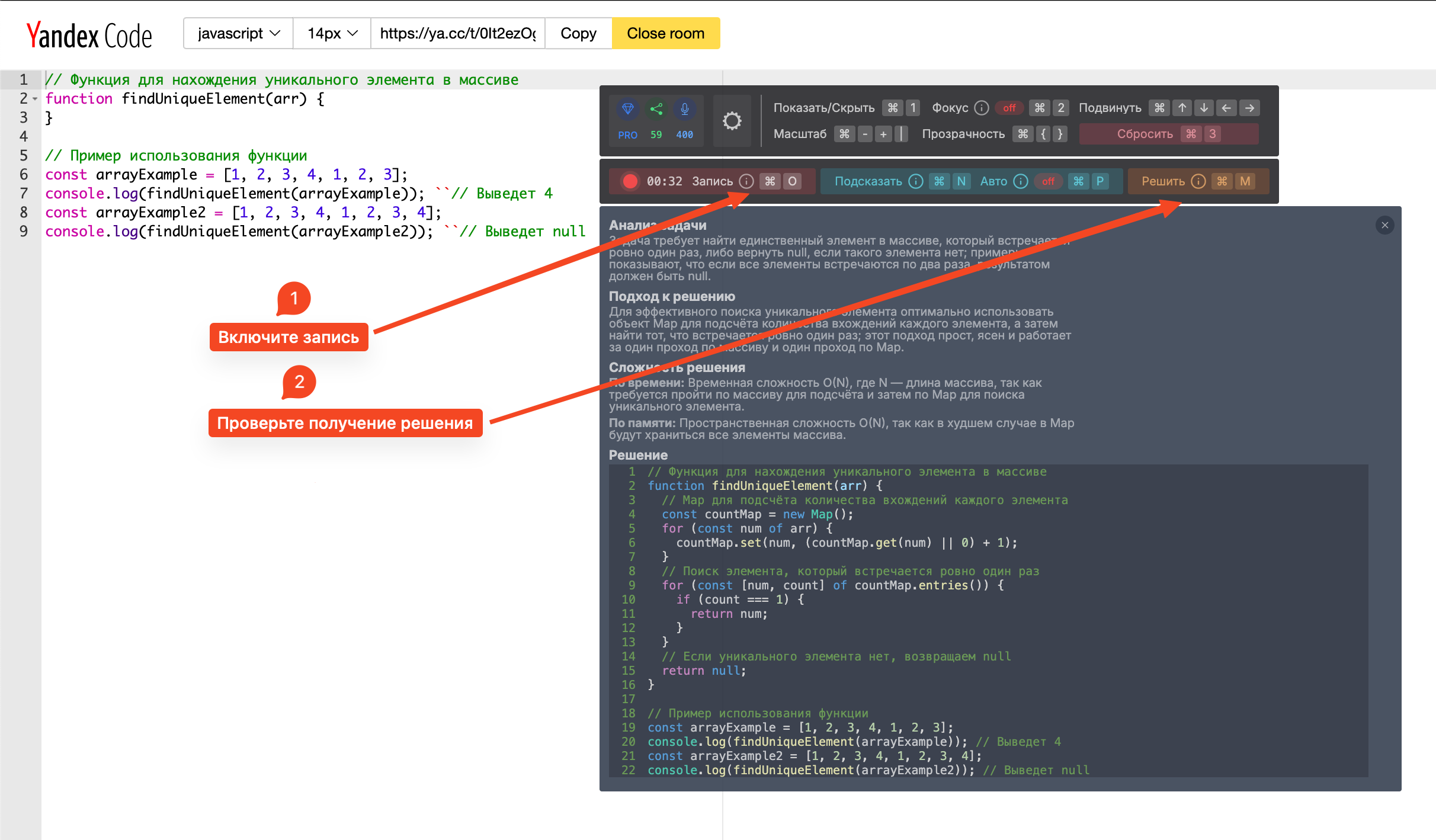This screenshot has width=1436, height=840.
Task: Click the left brace key in Прозрачность
Action: pyautogui.click(x=1043, y=134)
